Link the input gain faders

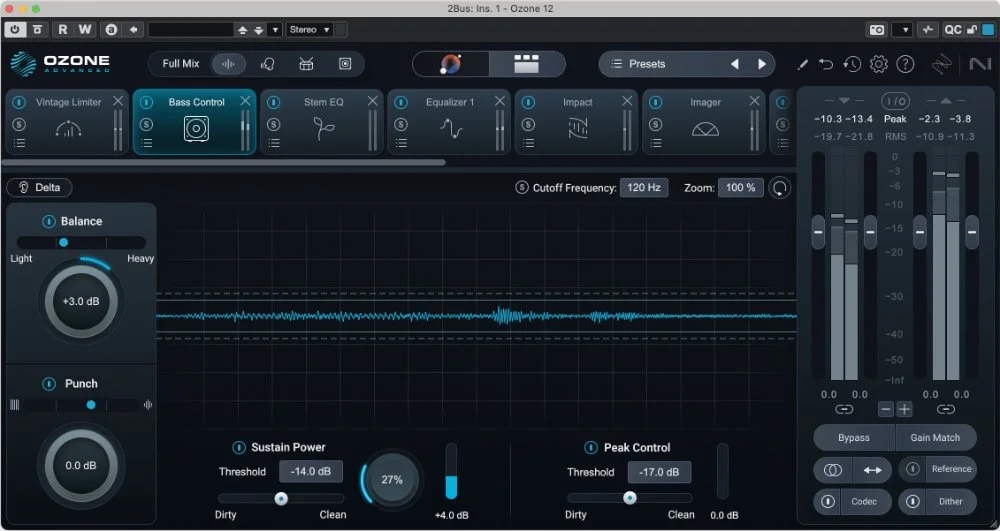tap(844, 409)
